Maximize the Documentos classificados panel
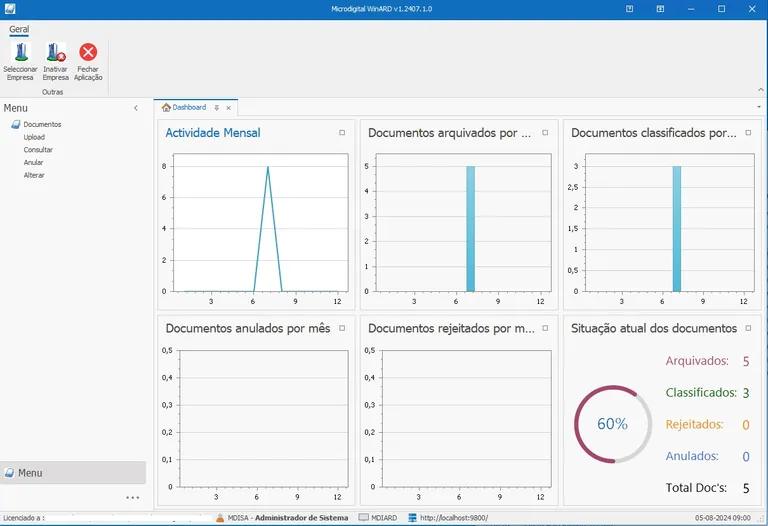Viewport: 768px width, 526px height. coord(748,133)
